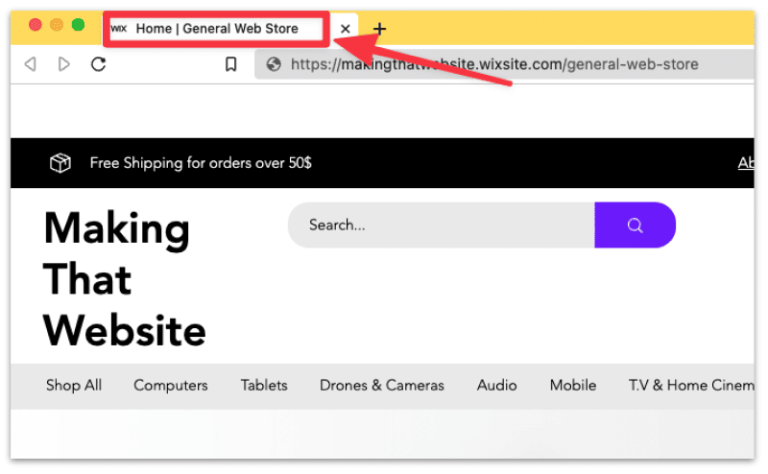Click the Making That Website logo title
The width and height of the screenshot is (768, 474).
click(x=125, y=280)
